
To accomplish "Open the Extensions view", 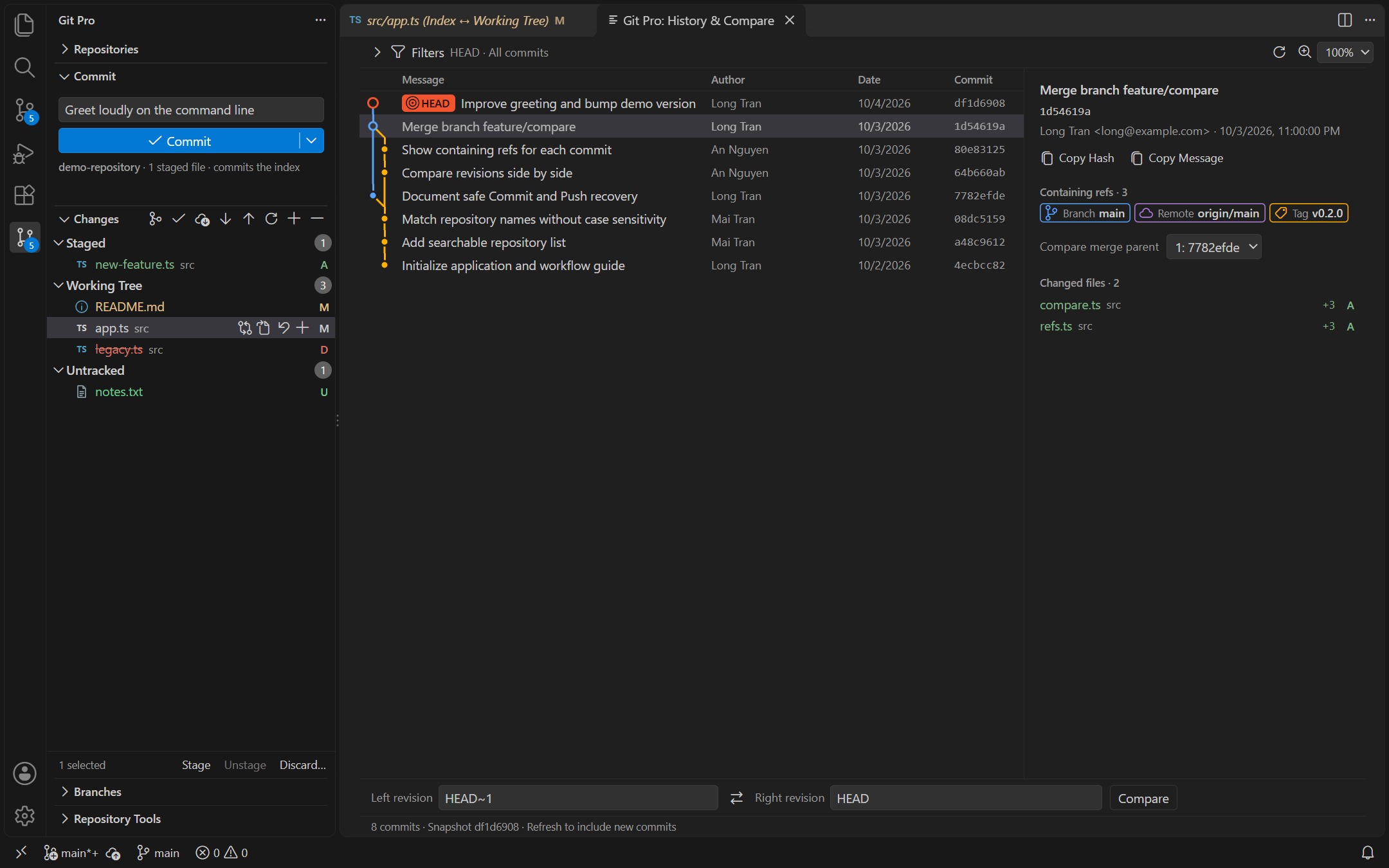I will tap(24, 195).
